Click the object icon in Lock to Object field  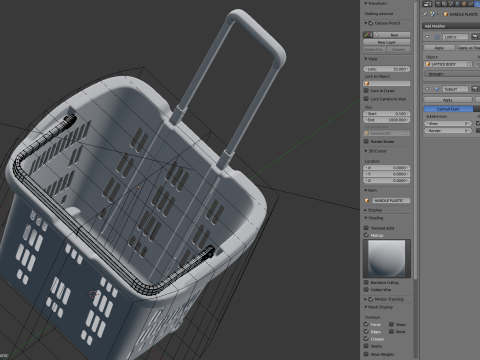(x=367, y=83)
